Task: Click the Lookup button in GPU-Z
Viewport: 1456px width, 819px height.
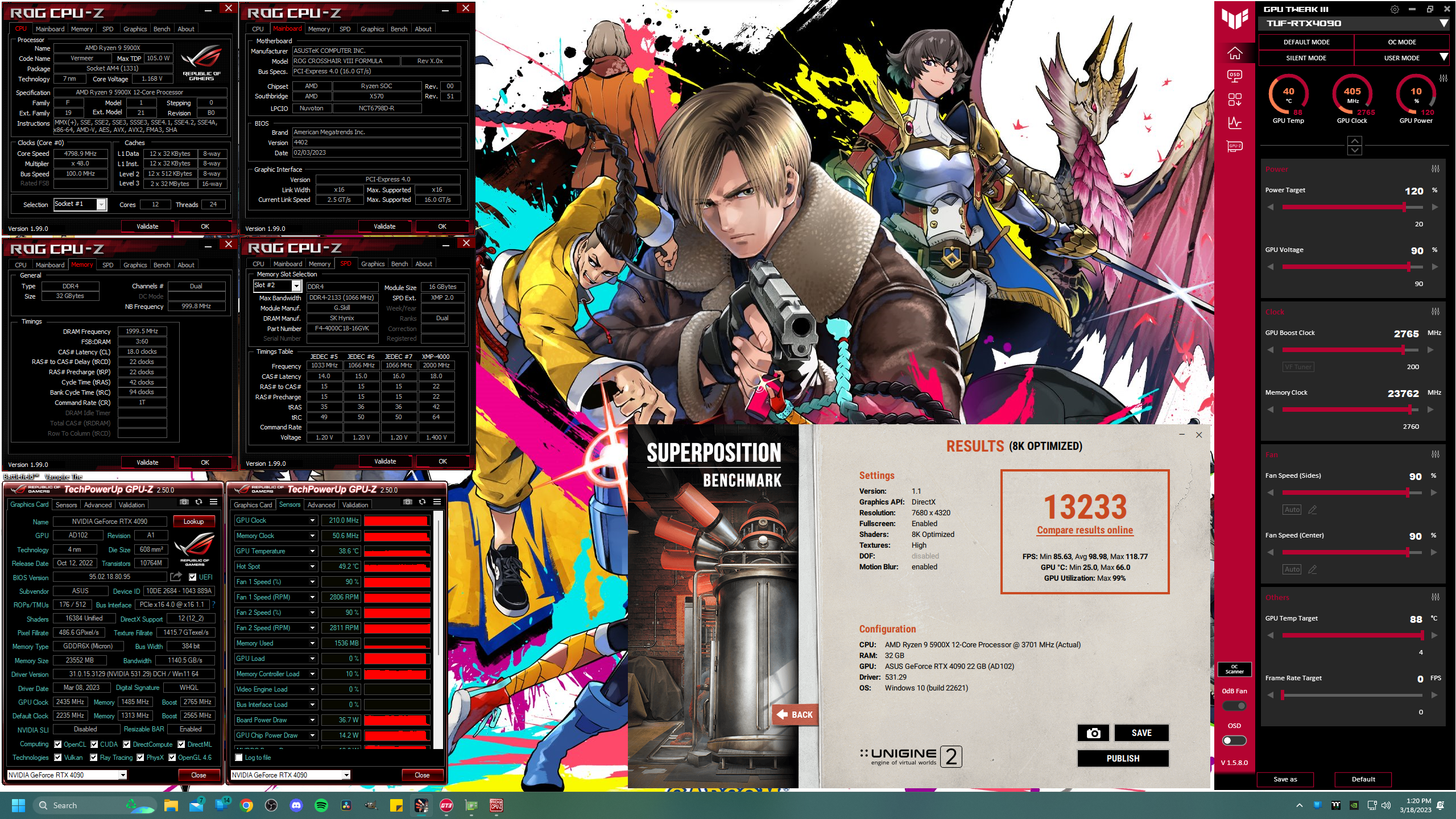Action: (x=193, y=522)
